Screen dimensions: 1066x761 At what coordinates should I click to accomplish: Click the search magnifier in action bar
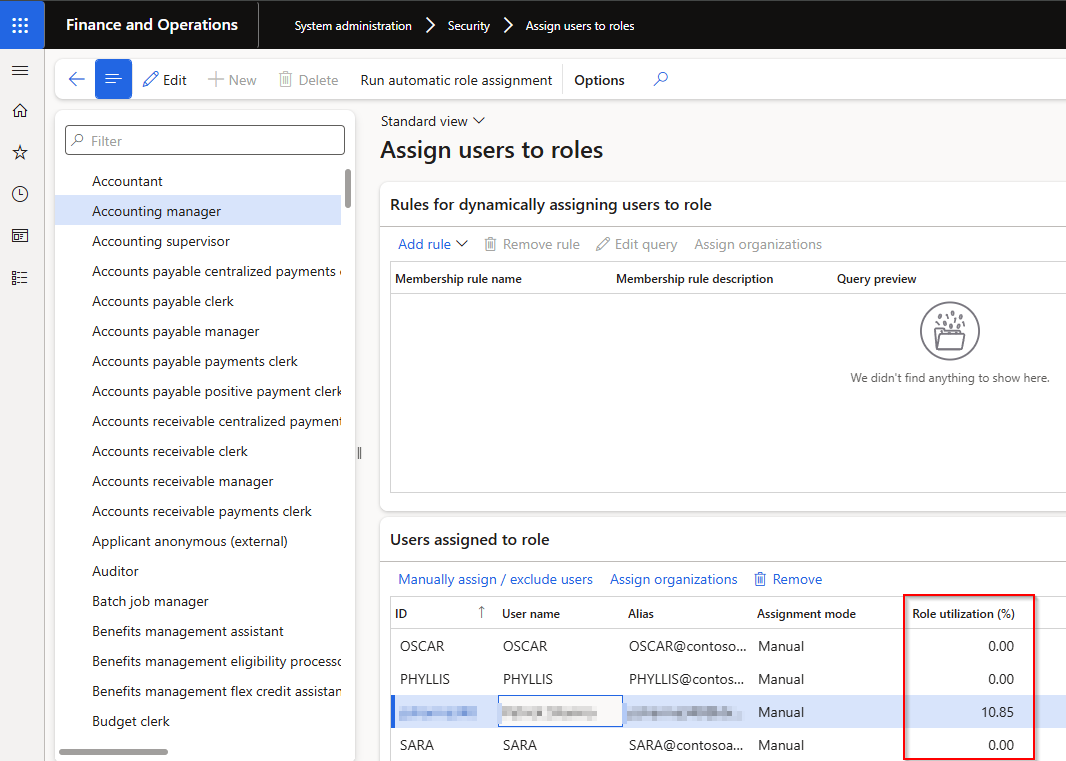[660, 80]
